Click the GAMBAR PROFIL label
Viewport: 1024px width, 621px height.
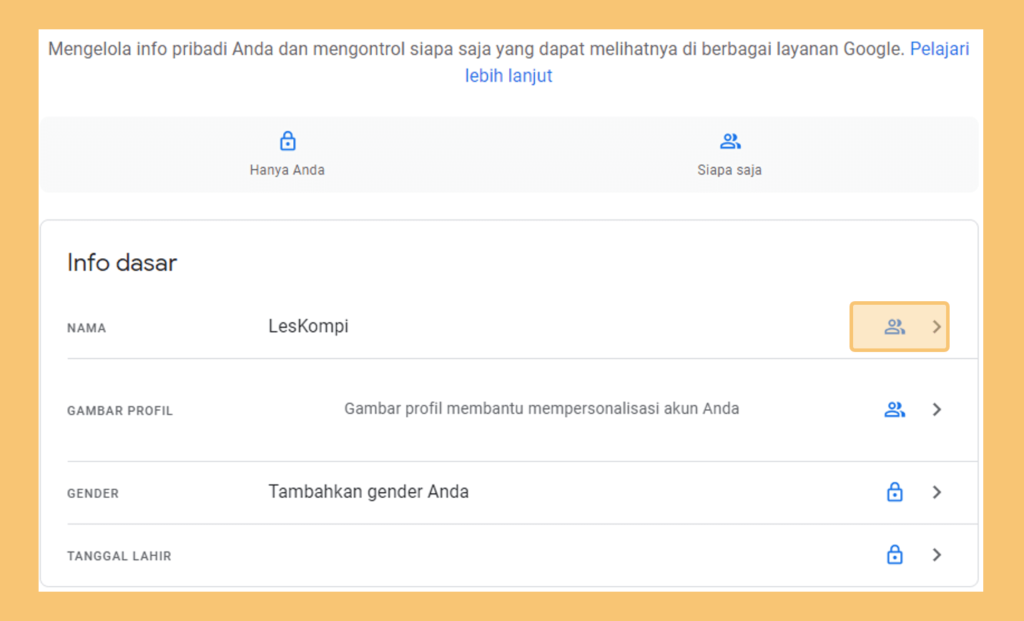120,411
